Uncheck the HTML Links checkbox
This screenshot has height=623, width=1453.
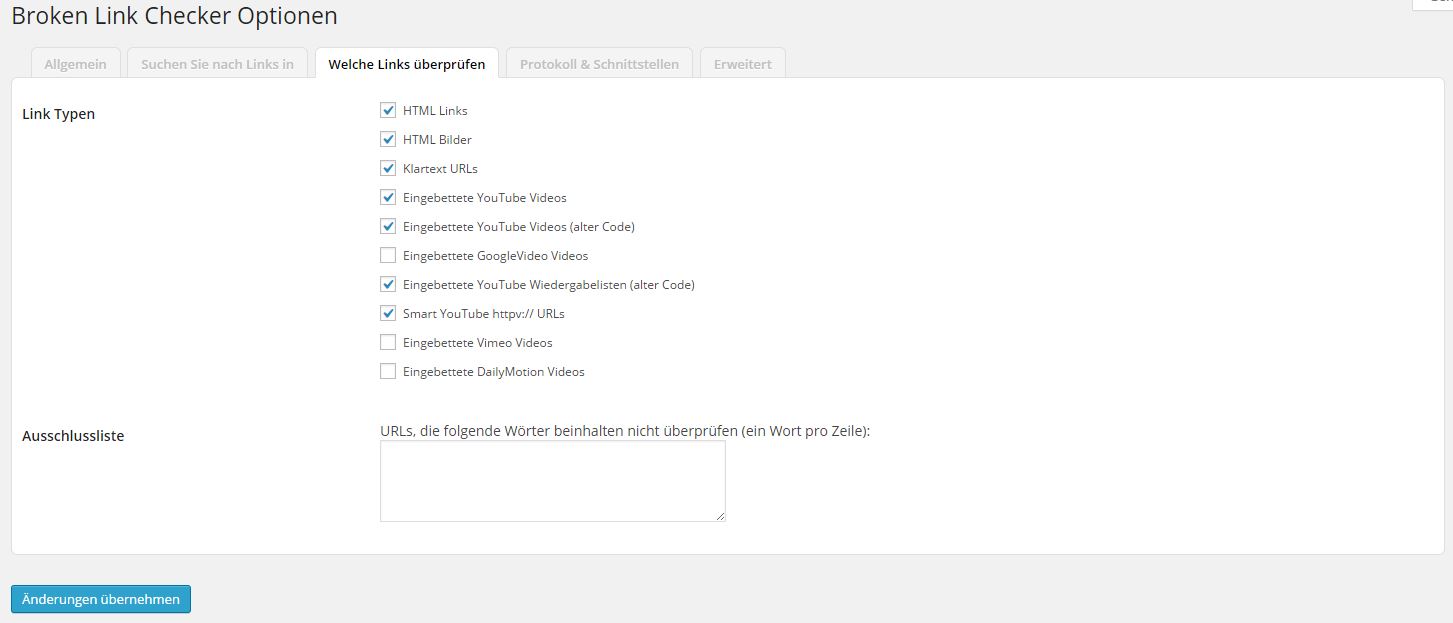click(x=388, y=110)
